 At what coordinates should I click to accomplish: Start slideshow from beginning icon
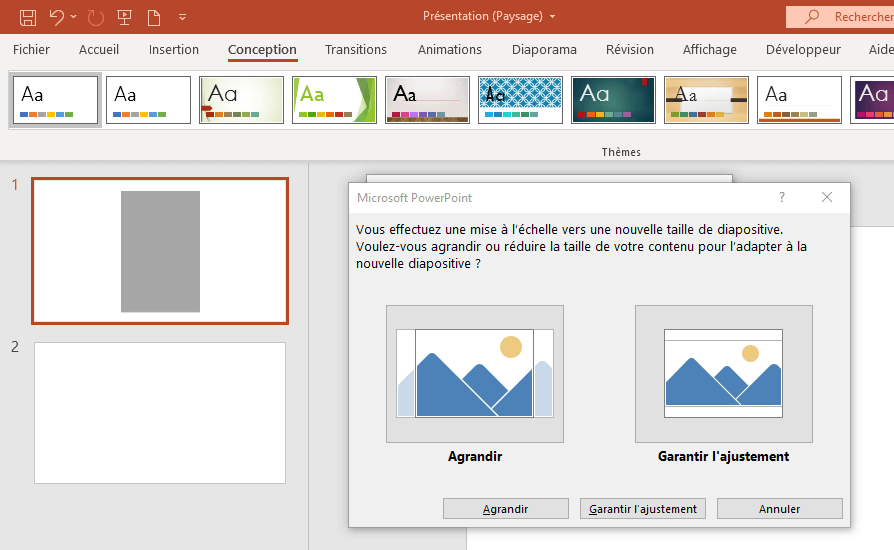[x=124, y=17]
